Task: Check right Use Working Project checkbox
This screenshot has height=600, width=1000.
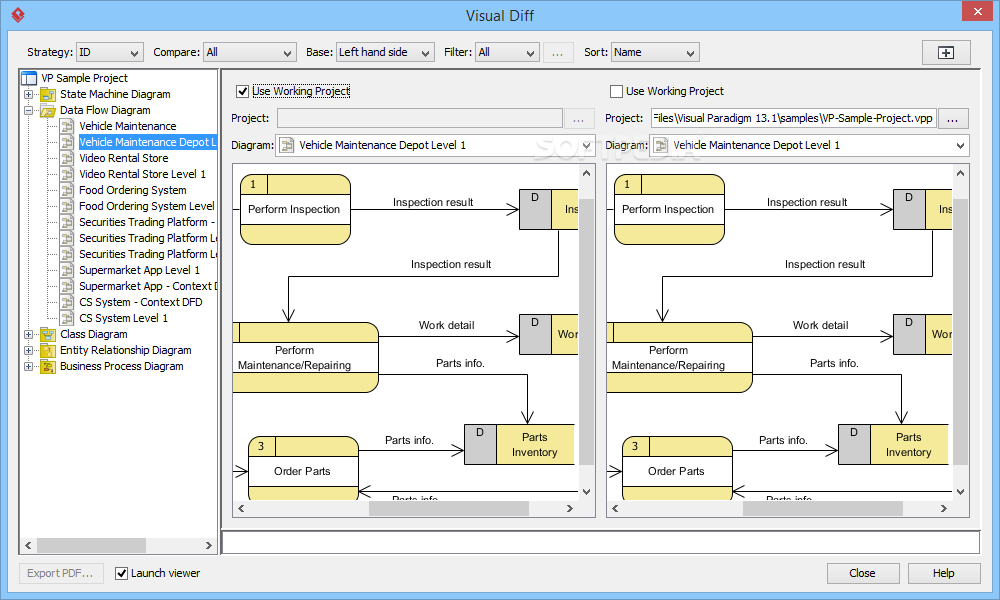Action: (616, 91)
